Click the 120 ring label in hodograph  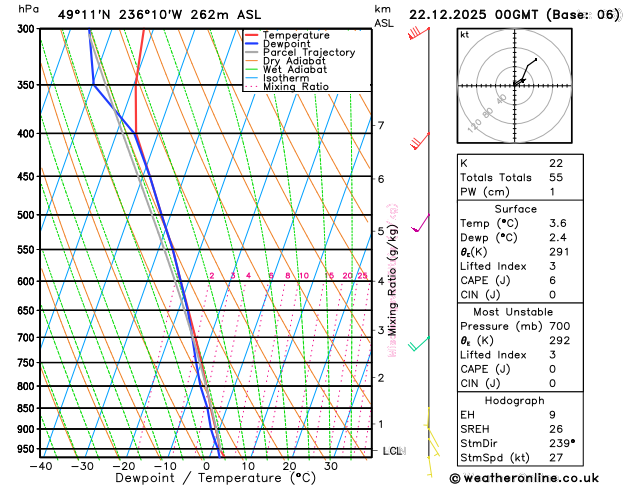[474, 126]
